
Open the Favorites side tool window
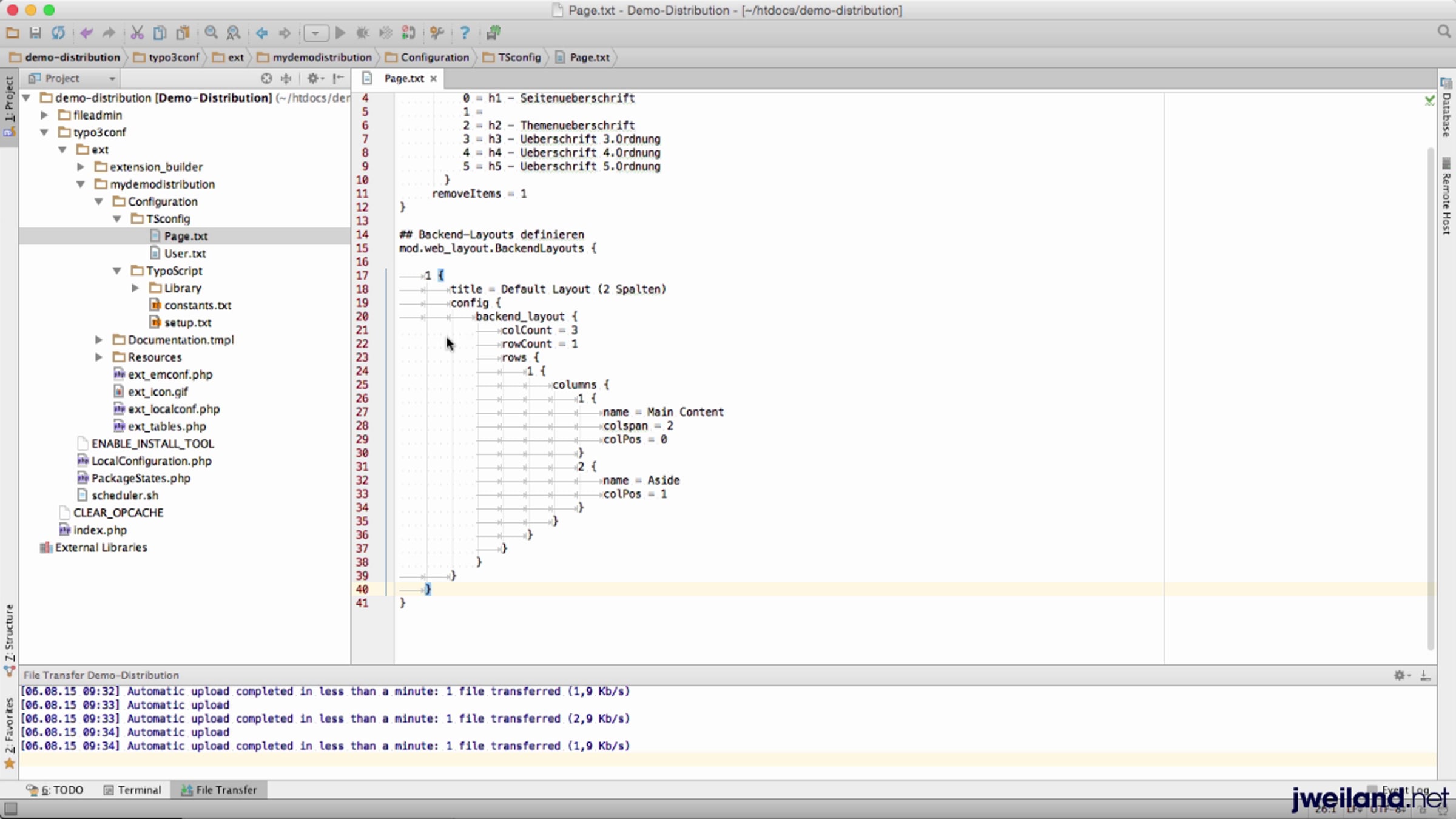[9, 732]
